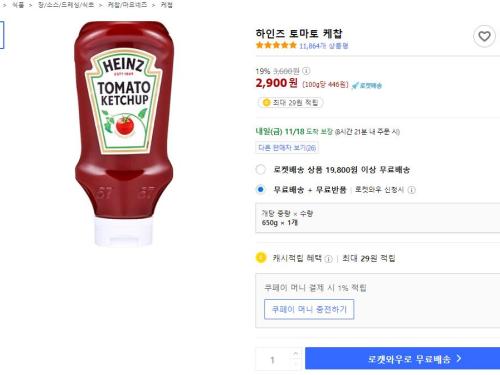500x375 pixels.
Task: Open the 11,864개 상품평 reviews link
Action: tap(323, 46)
